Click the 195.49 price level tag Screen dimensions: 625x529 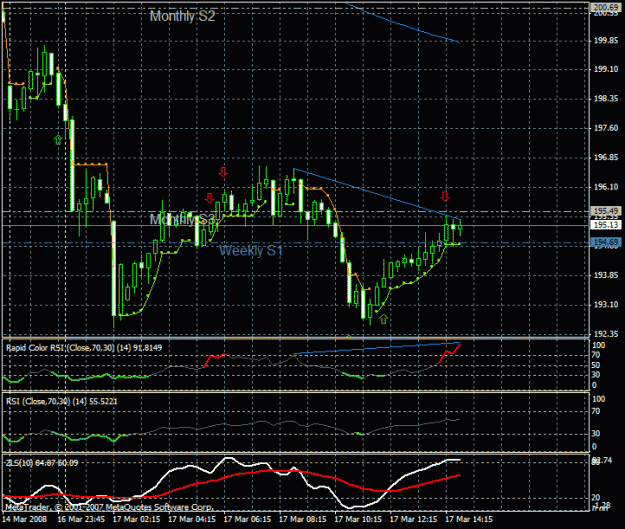(x=606, y=210)
